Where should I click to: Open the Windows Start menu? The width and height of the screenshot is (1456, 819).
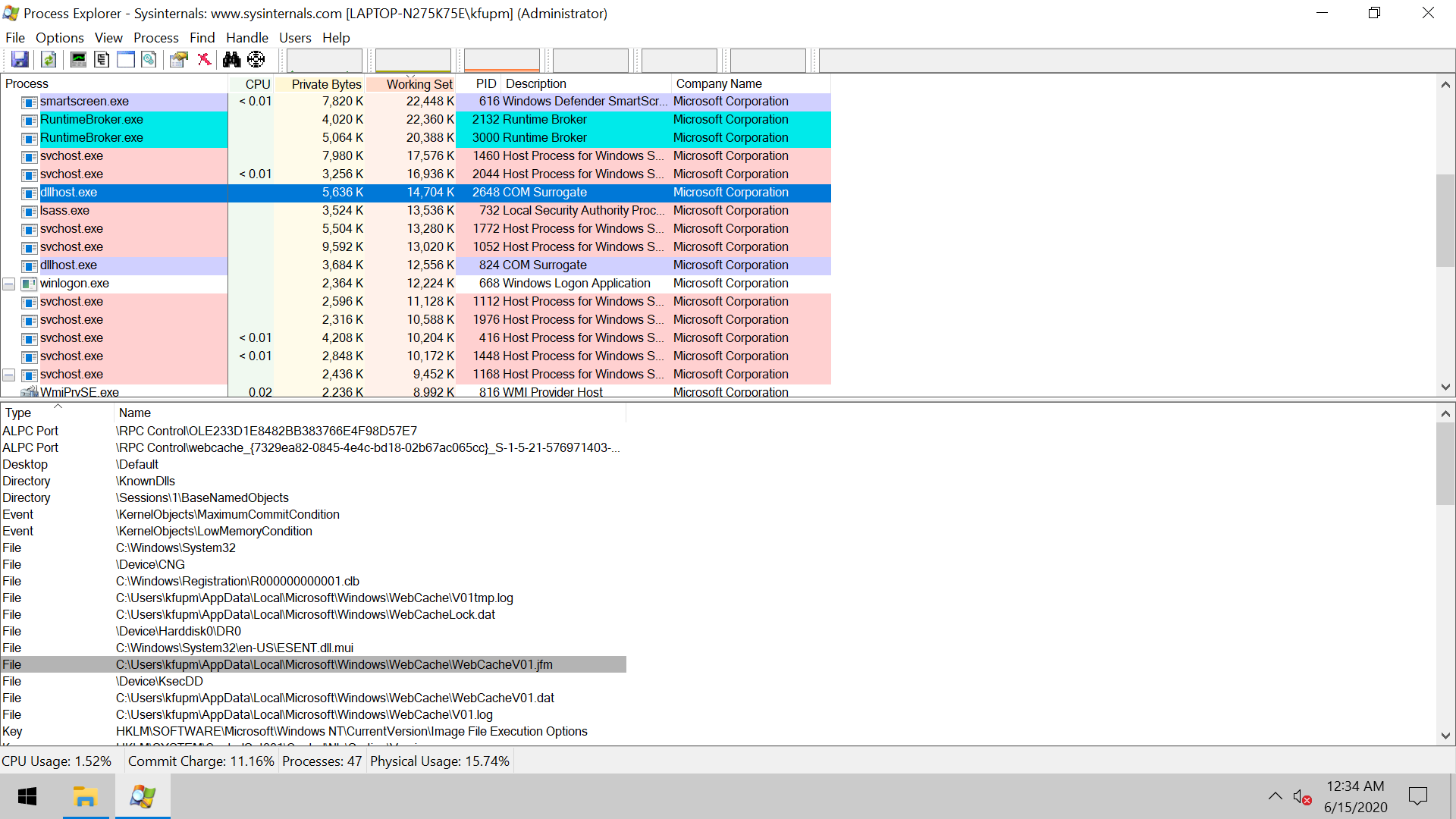point(27,796)
